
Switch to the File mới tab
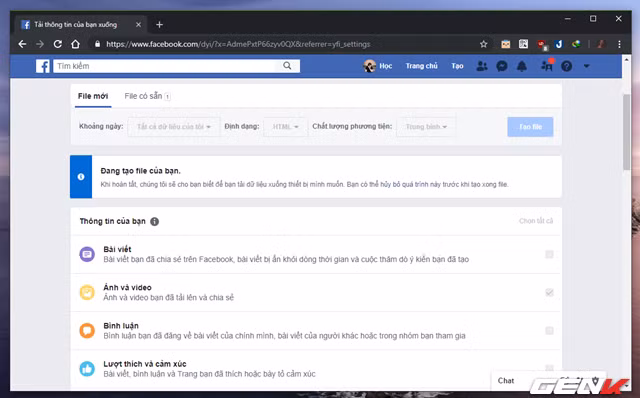coord(93,96)
